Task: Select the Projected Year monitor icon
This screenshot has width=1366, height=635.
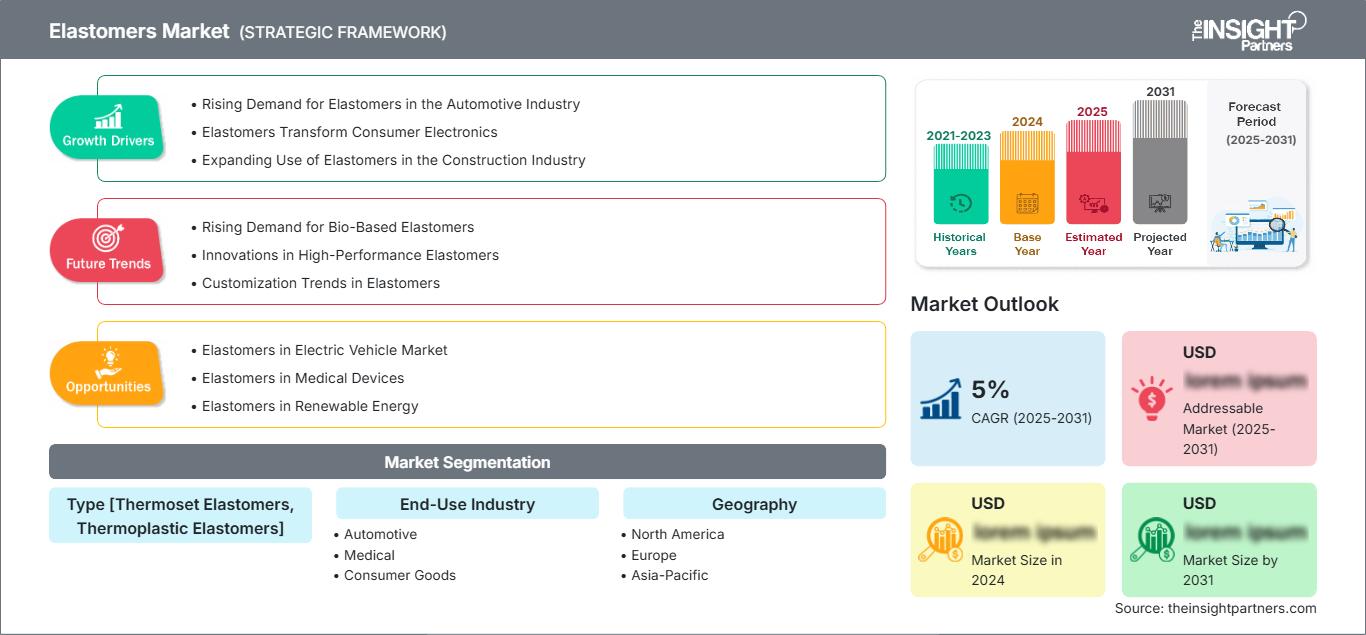Action: [1160, 203]
